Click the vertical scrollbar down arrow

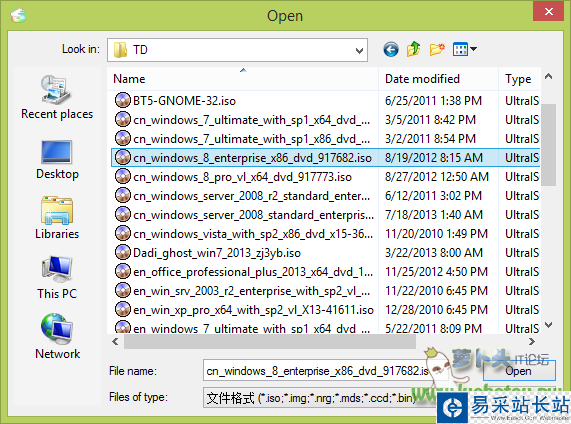548,324
